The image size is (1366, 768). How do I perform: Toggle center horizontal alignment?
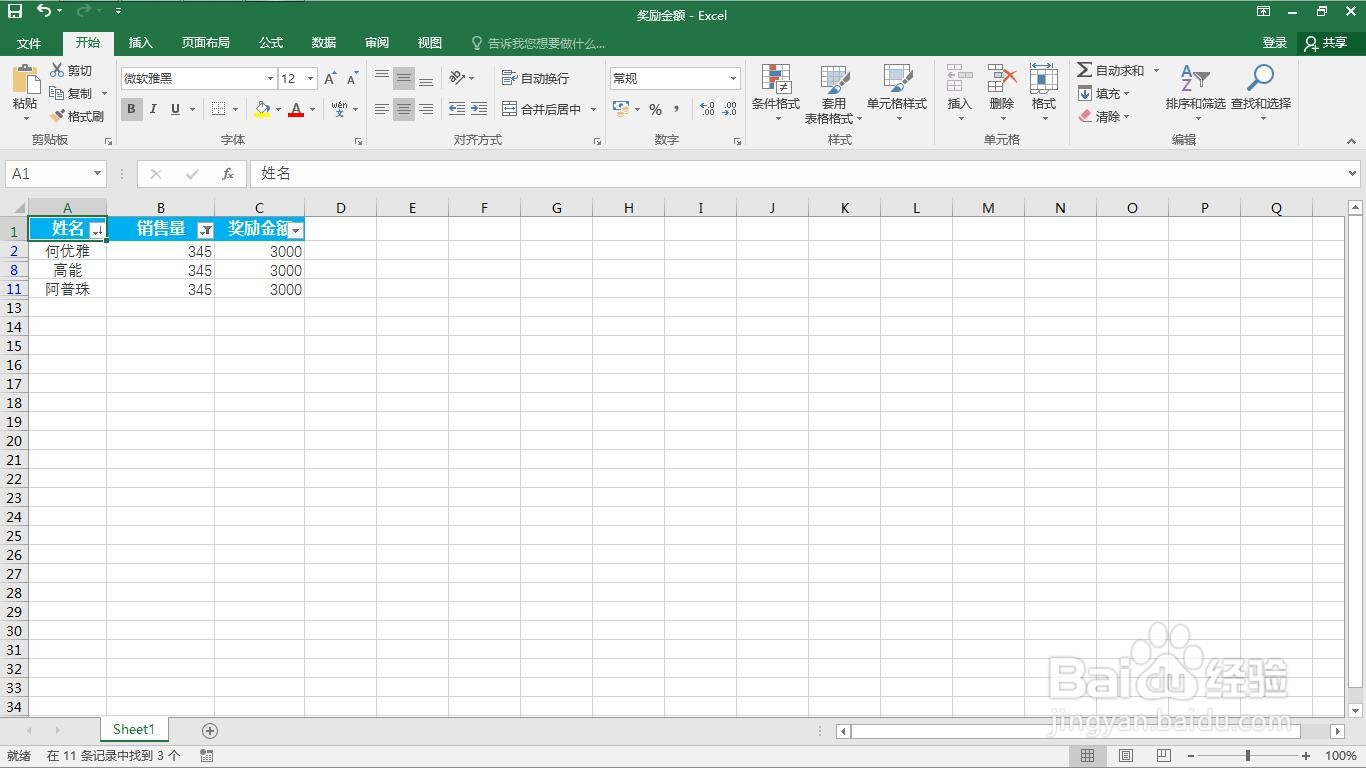tap(404, 109)
